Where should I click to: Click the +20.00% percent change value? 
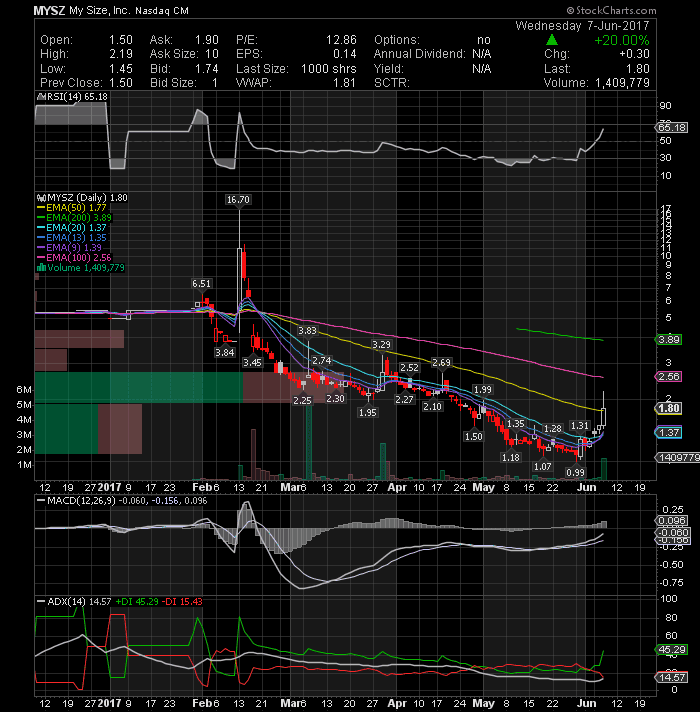click(x=621, y=40)
